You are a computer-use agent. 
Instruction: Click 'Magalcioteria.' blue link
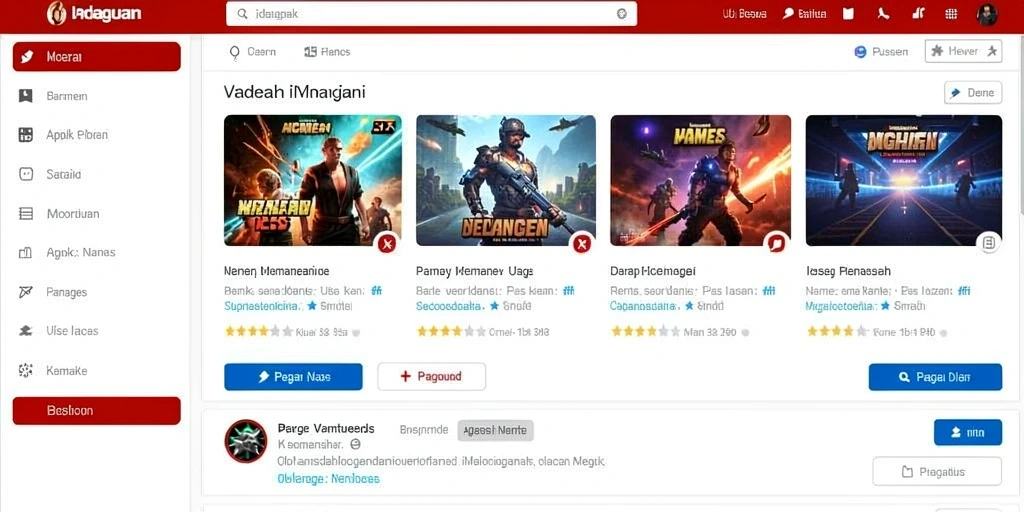point(842,306)
